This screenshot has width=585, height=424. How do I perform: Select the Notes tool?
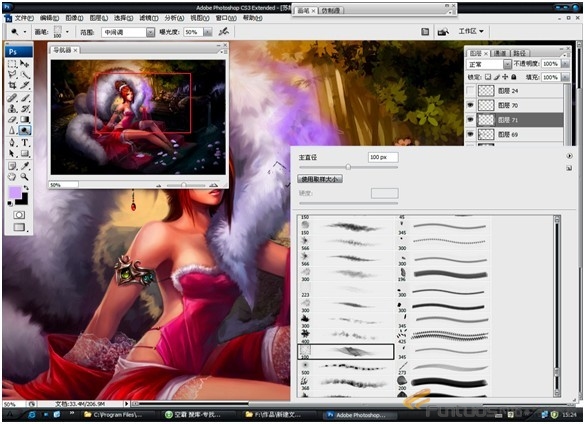pos(12,166)
